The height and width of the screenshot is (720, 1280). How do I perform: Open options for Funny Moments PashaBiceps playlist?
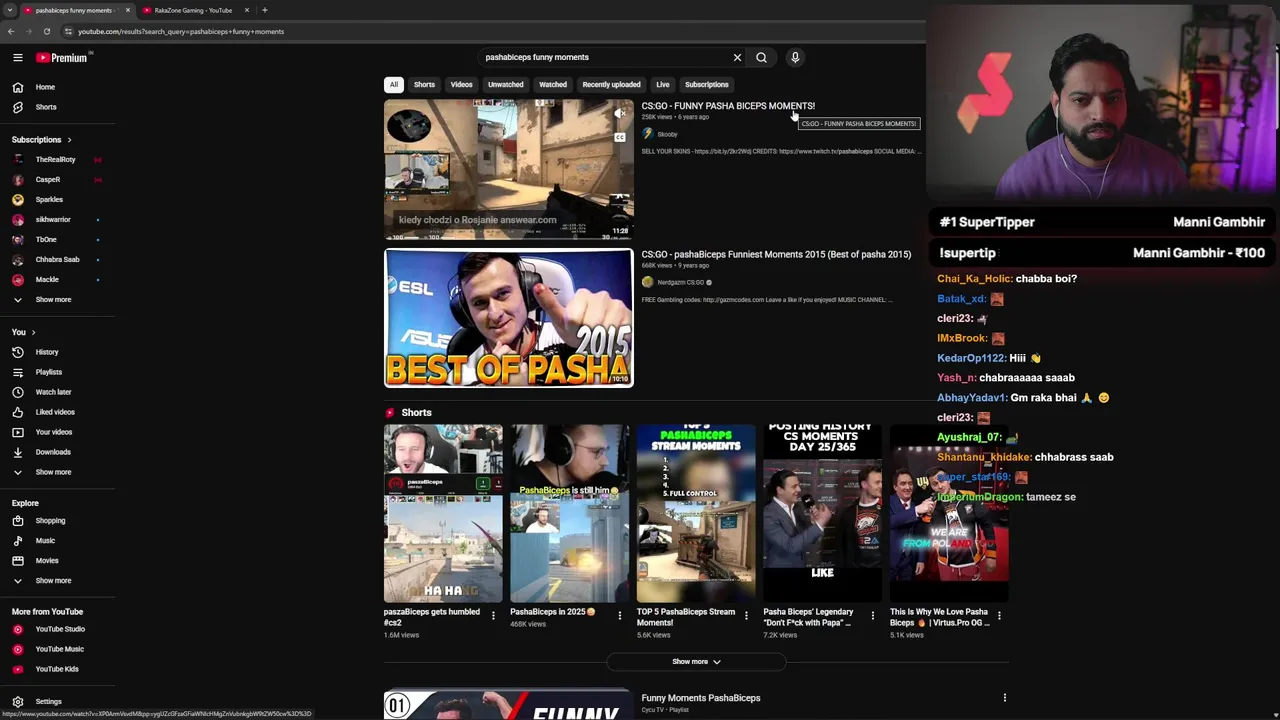point(1004,698)
